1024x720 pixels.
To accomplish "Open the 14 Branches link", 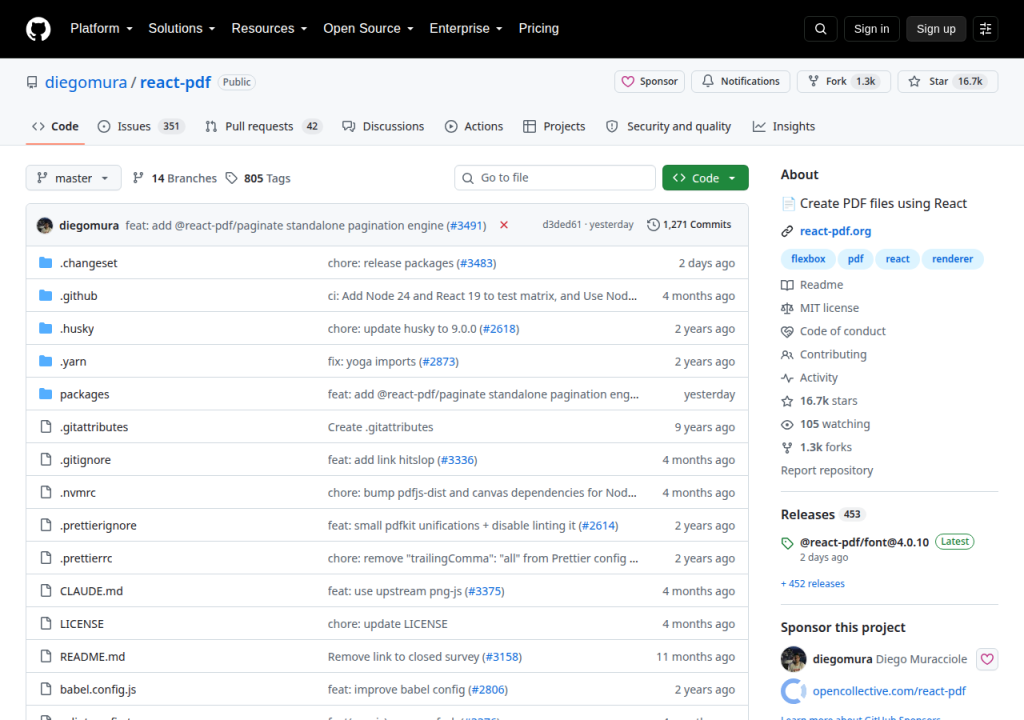I will click(x=174, y=178).
